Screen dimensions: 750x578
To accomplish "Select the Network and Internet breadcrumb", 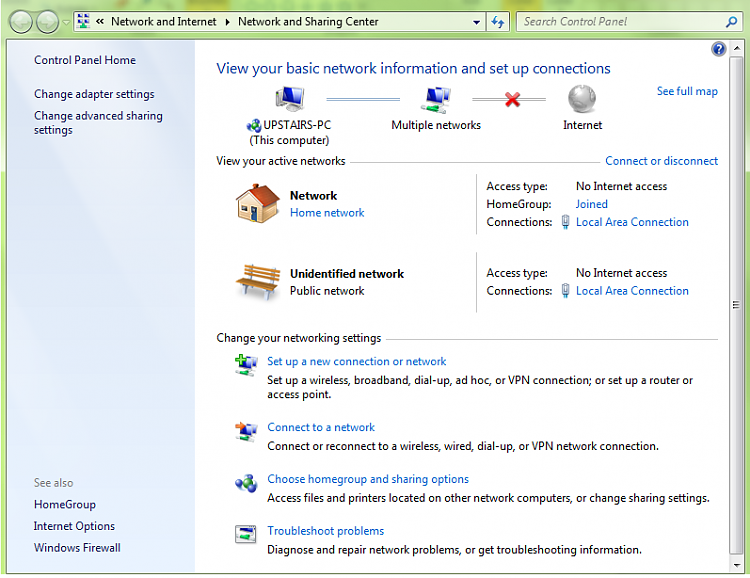I will click(164, 22).
